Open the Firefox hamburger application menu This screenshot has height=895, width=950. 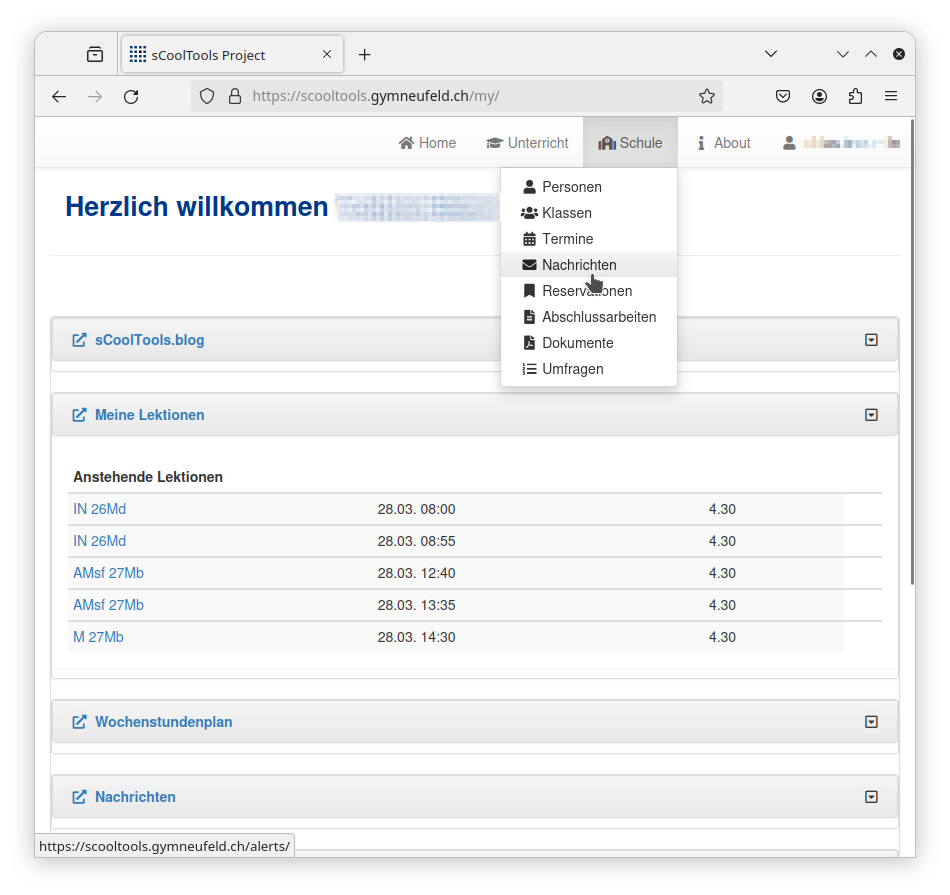click(x=891, y=96)
